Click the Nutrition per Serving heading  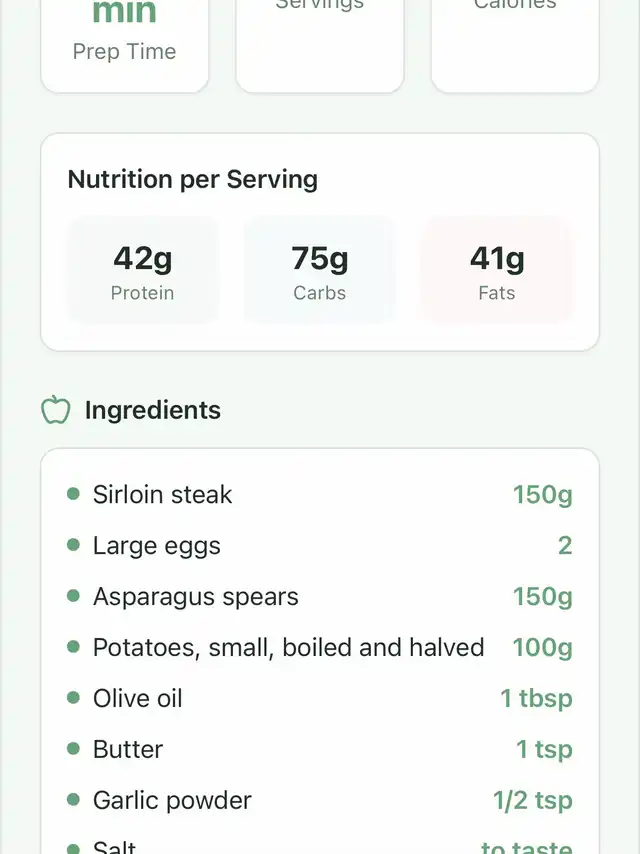(192, 180)
